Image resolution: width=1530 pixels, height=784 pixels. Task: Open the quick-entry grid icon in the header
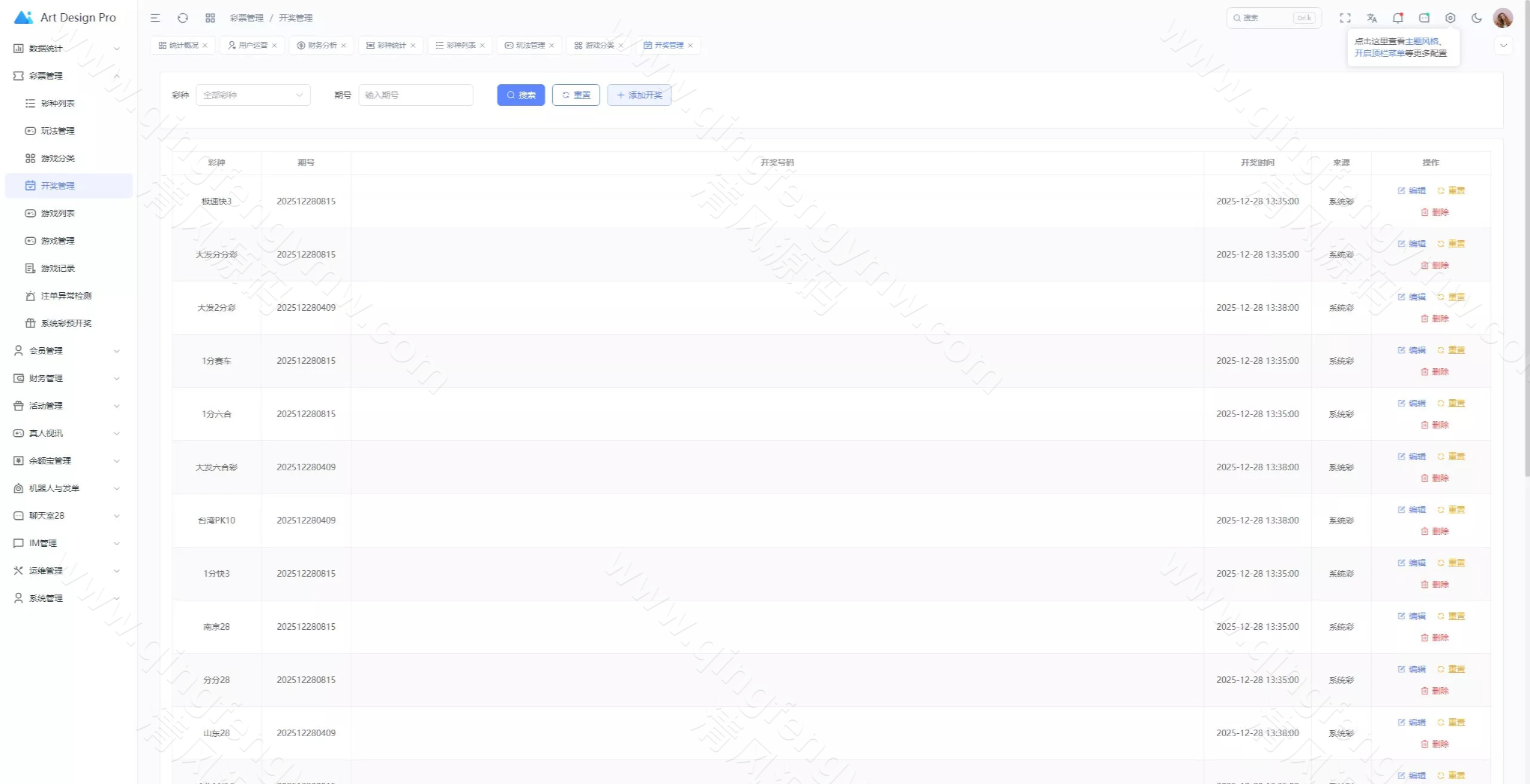click(x=210, y=18)
